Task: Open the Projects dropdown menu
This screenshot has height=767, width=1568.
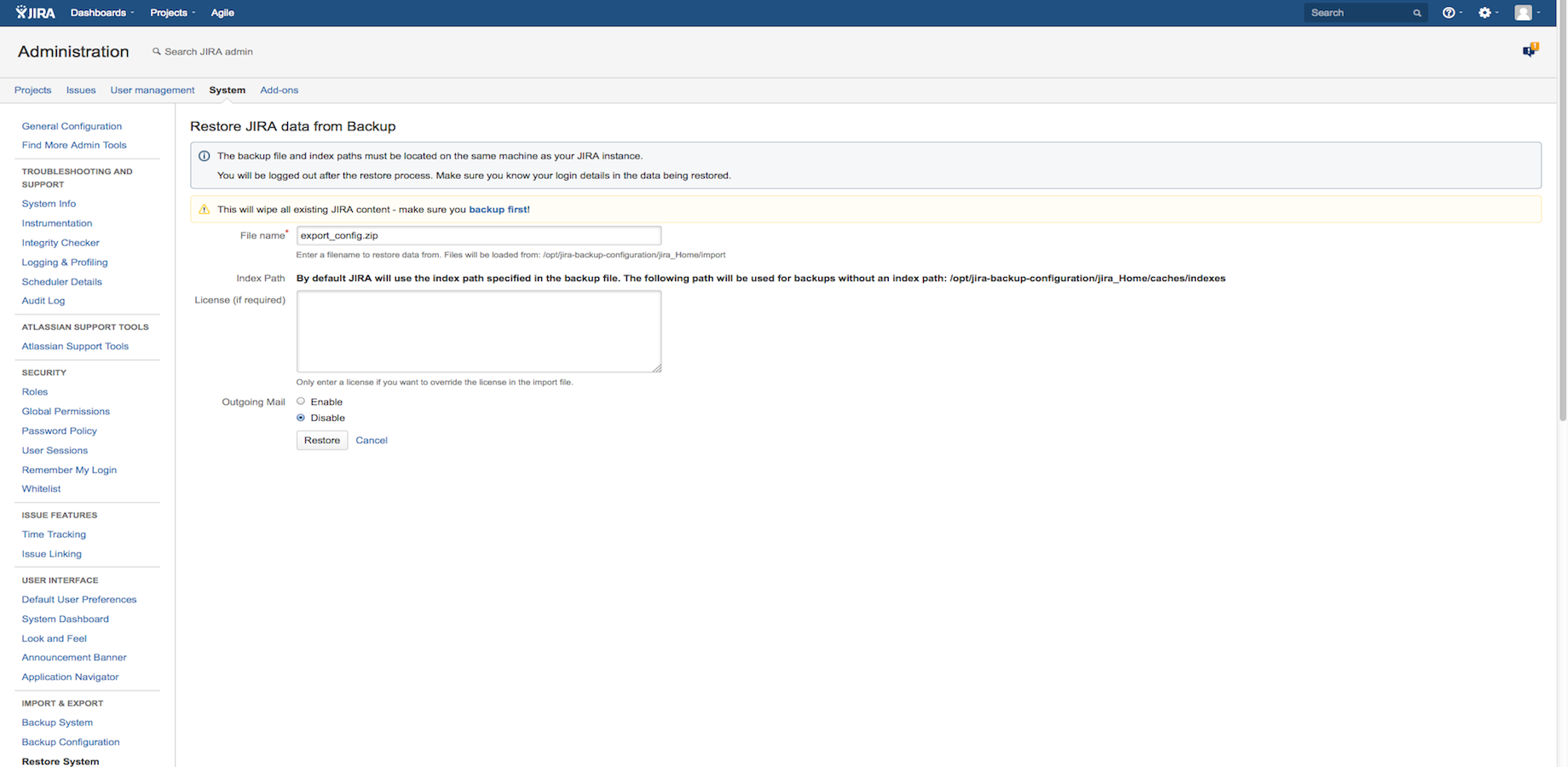Action: pyautogui.click(x=172, y=13)
